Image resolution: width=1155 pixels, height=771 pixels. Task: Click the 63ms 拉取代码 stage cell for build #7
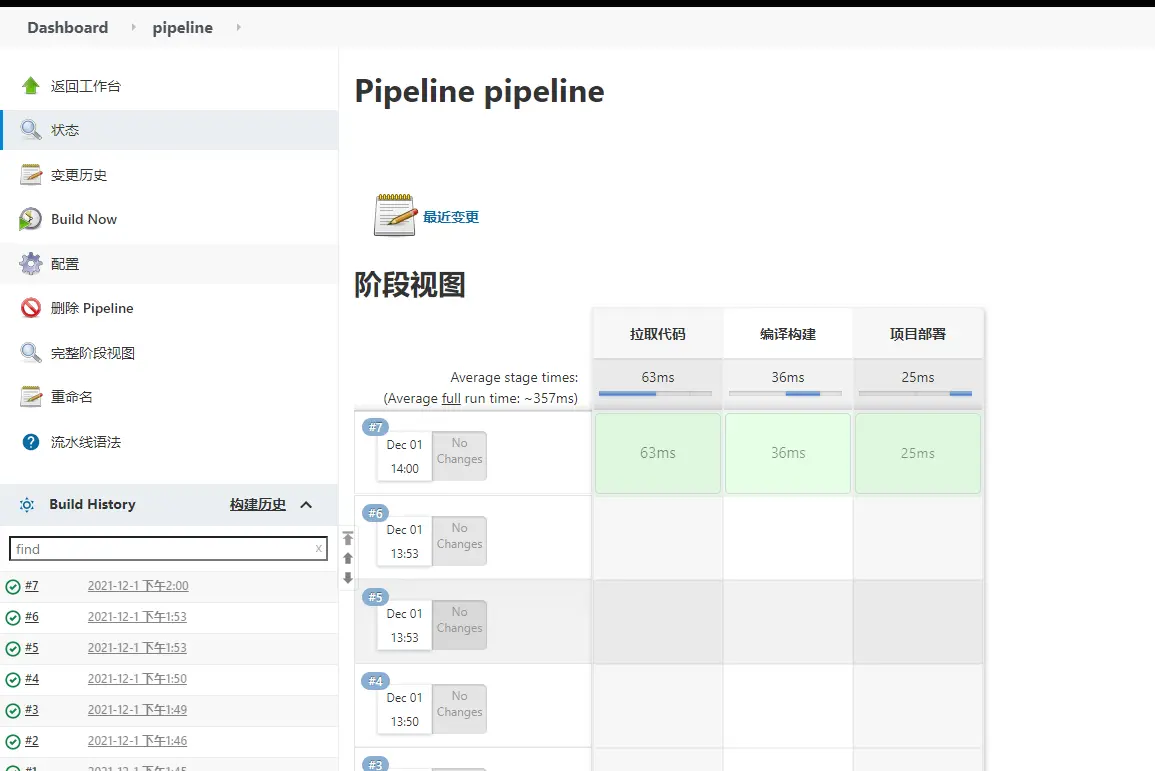pyautogui.click(x=657, y=453)
